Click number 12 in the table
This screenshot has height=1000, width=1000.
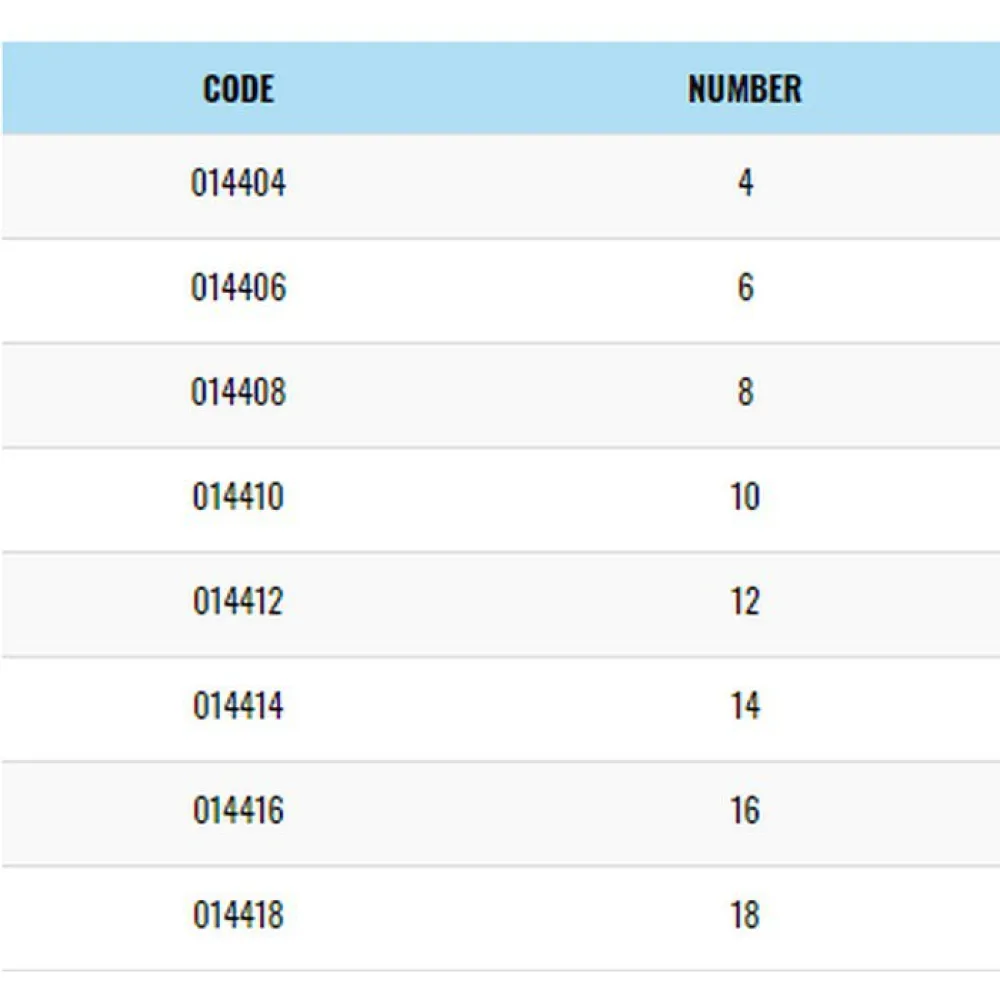coord(745,601)
